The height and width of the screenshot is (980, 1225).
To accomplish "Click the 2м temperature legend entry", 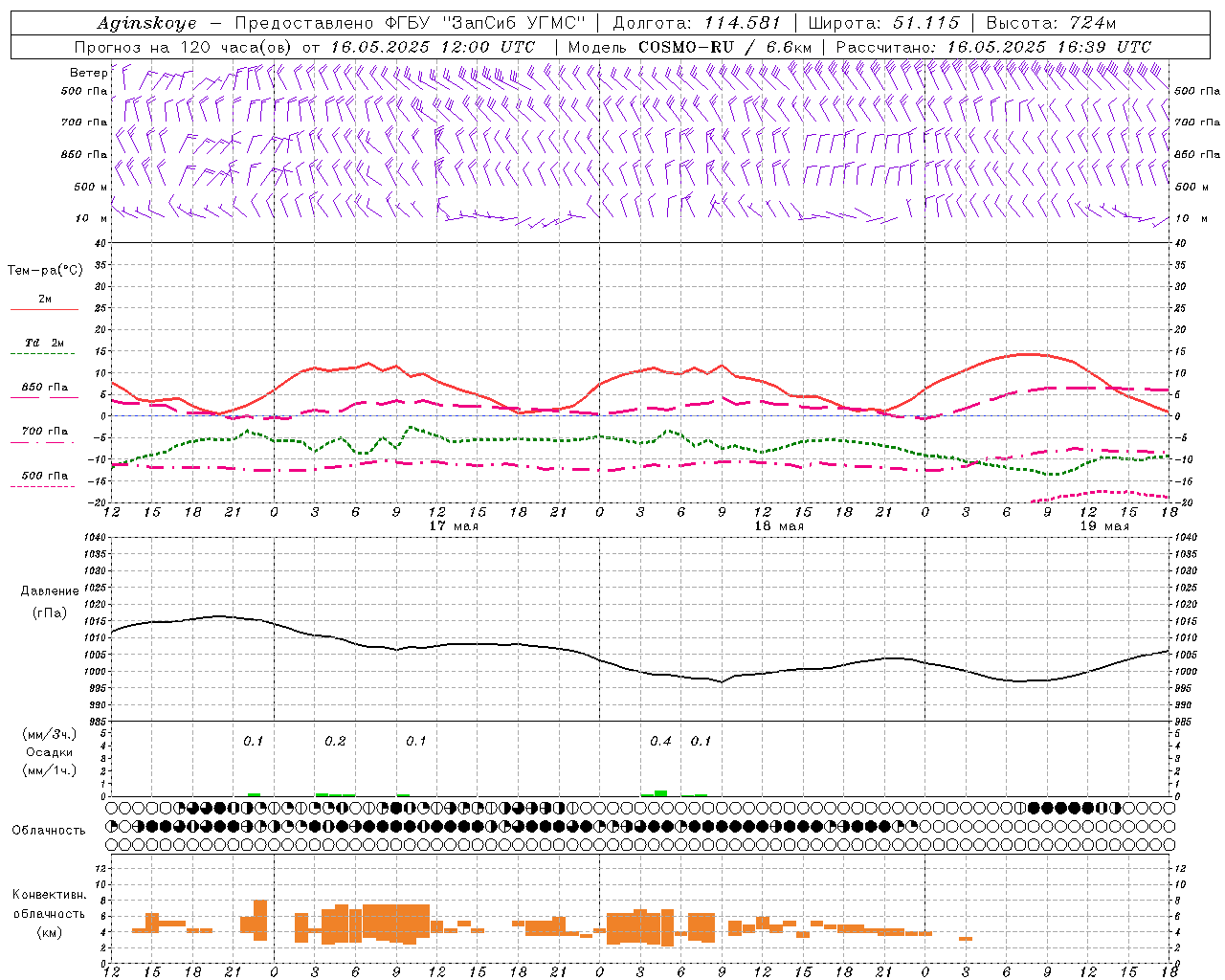I will tap(45, 300).
